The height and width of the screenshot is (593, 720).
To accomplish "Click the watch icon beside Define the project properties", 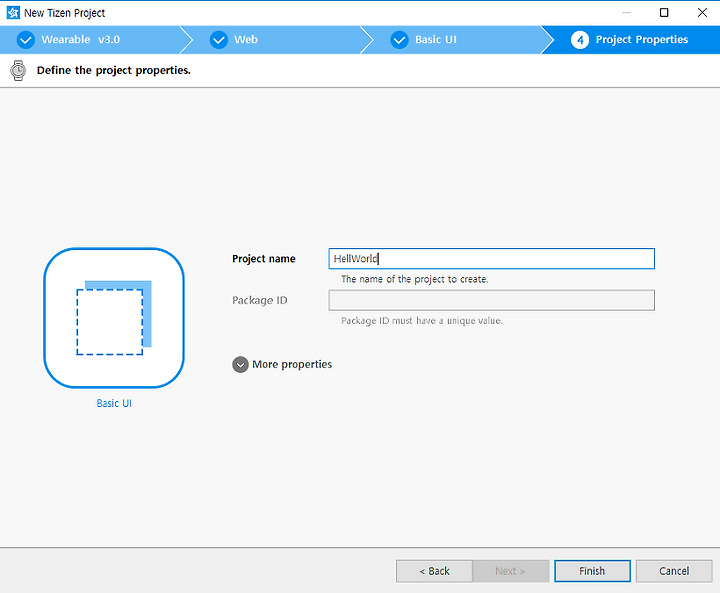I will (x=18, y=70).
